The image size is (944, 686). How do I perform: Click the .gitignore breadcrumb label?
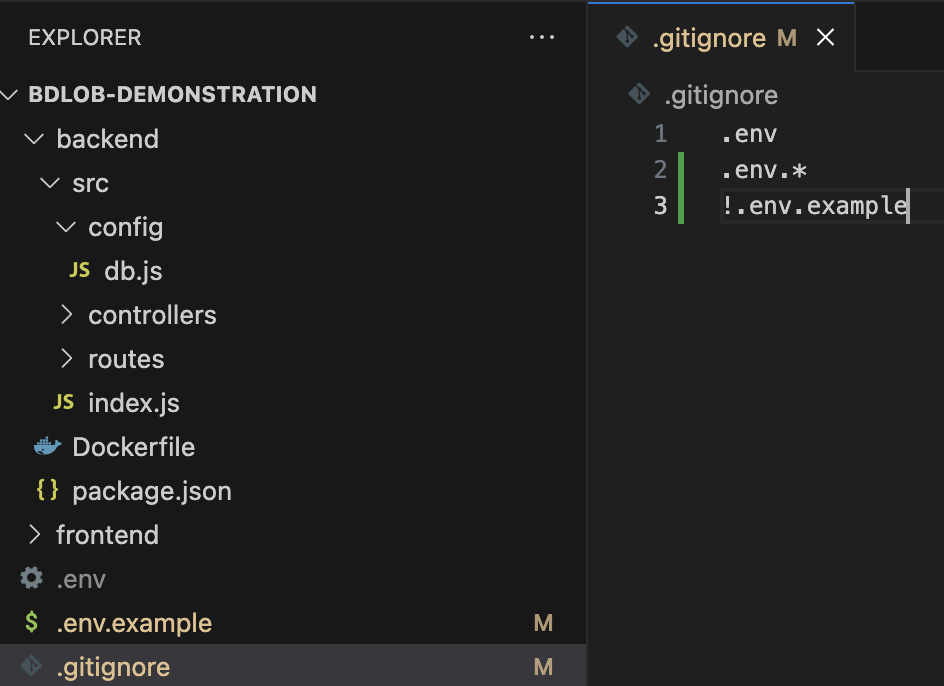point(721,96)
